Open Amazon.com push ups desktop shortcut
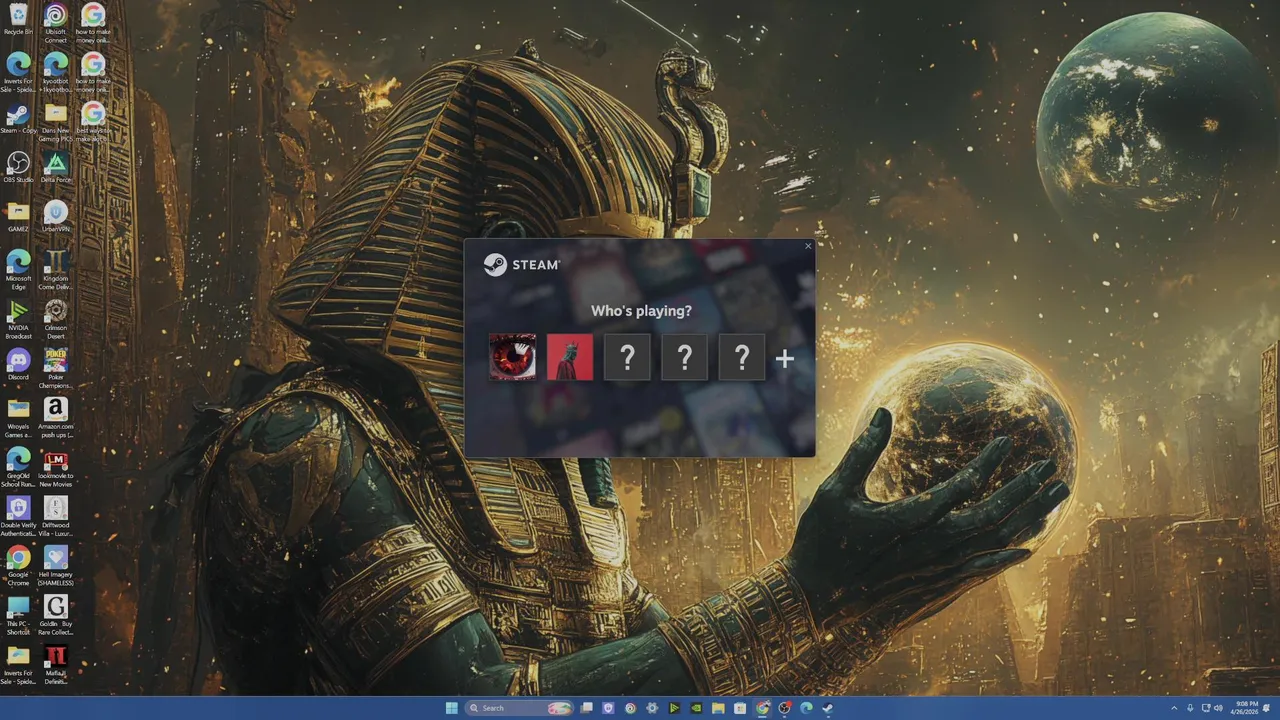This screenshot has width=1280, height=720. click(x=56, y=417)
